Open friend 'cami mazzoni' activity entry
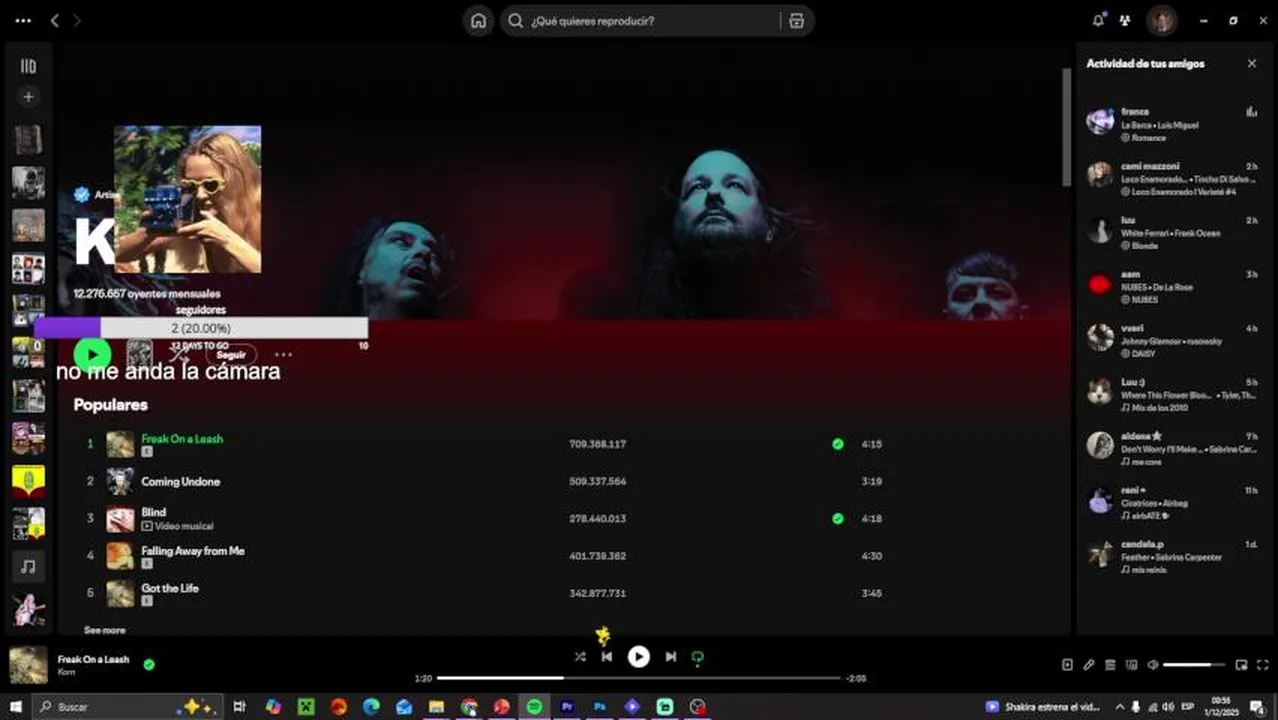 (1172, 178)
